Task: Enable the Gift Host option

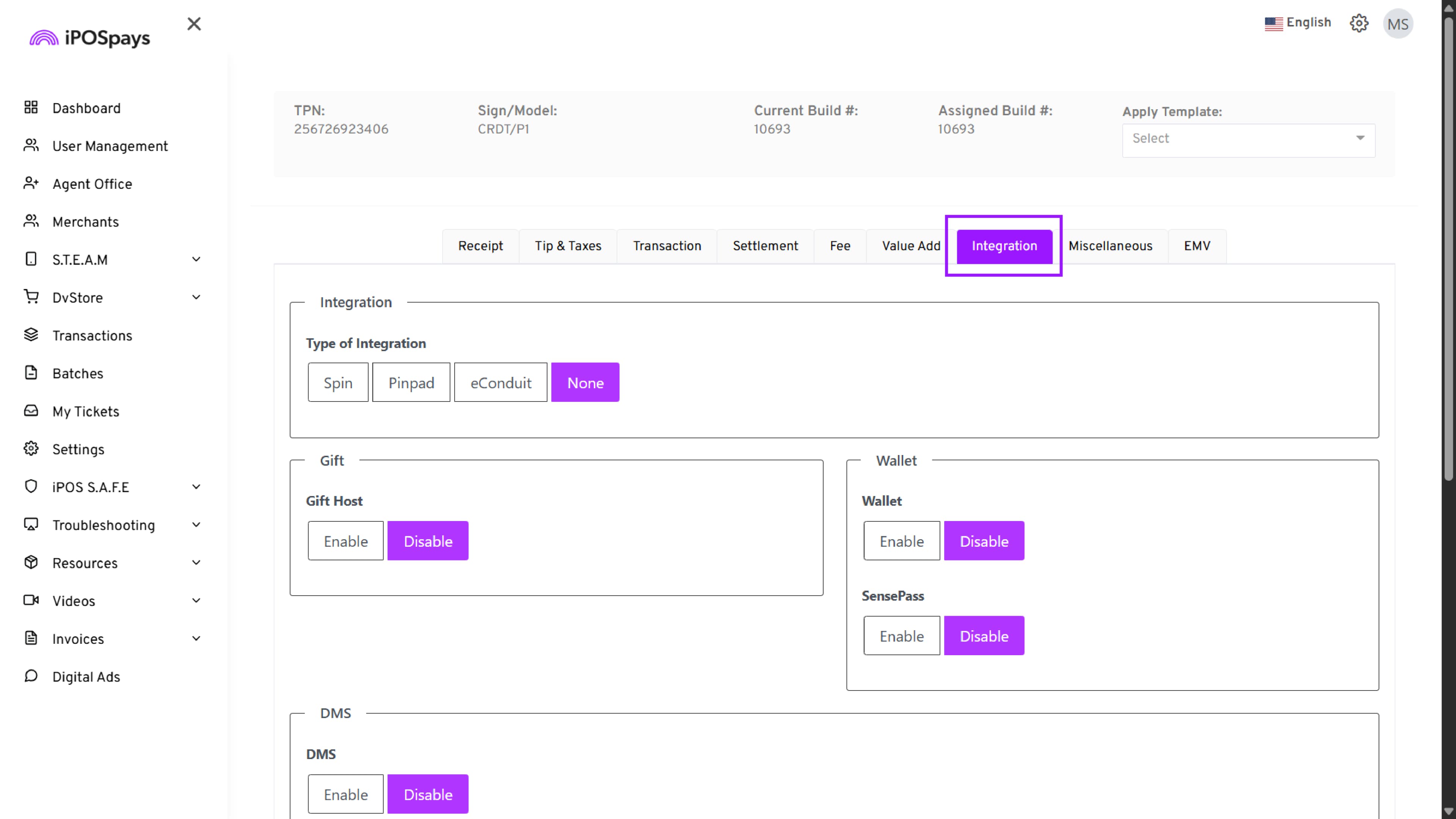Action: pyautogui.click(x=345, y=541)
